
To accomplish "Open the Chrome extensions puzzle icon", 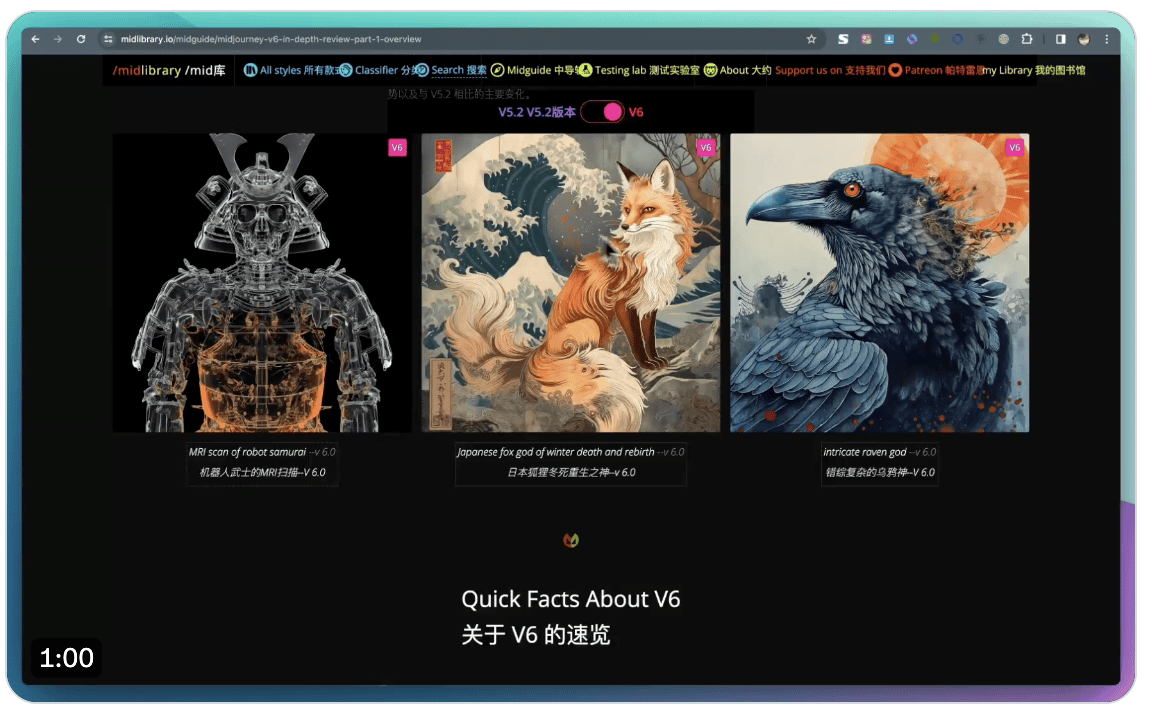I will pyautogui.click(x=1026, y=39).
